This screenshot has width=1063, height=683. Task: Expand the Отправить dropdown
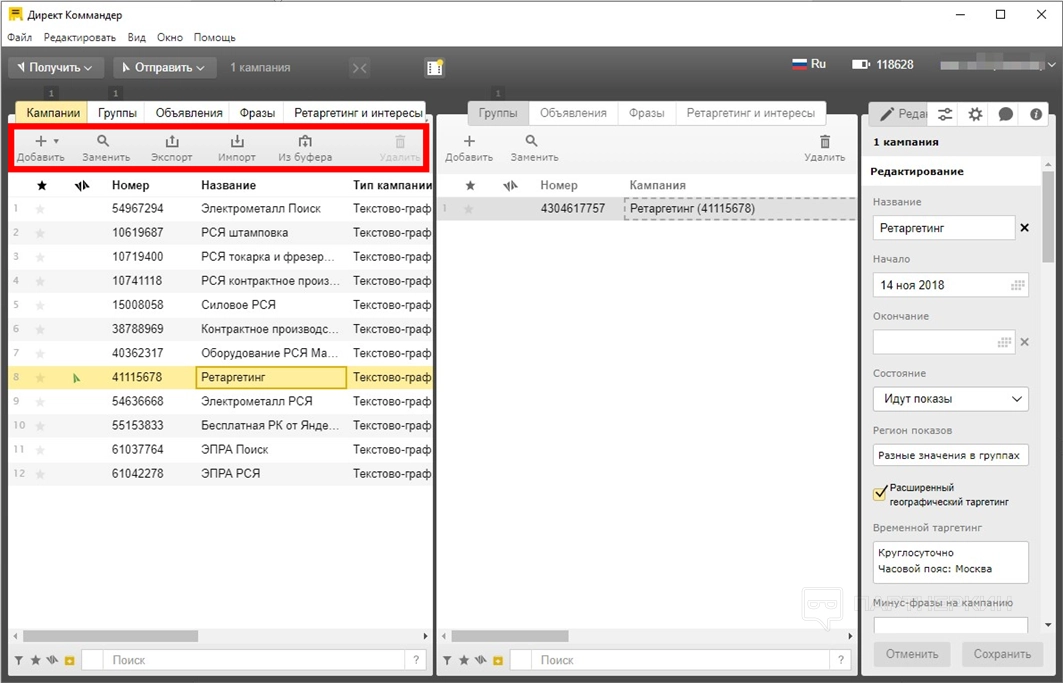[x=163, y=67]
